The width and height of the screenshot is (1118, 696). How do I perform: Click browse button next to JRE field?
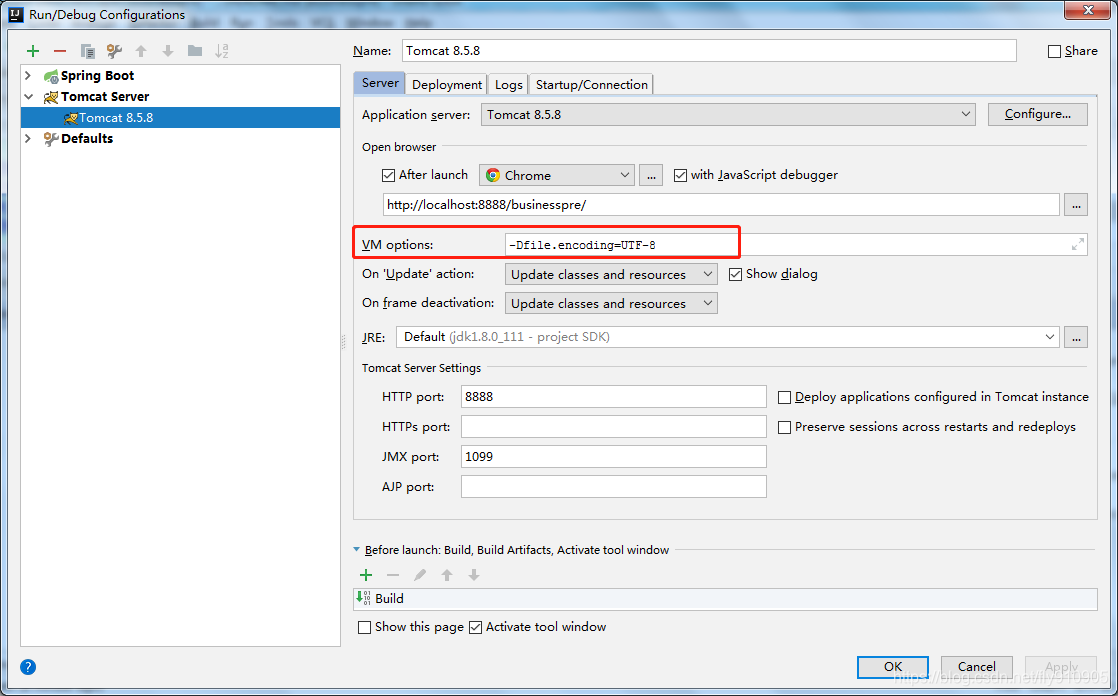1076,337
